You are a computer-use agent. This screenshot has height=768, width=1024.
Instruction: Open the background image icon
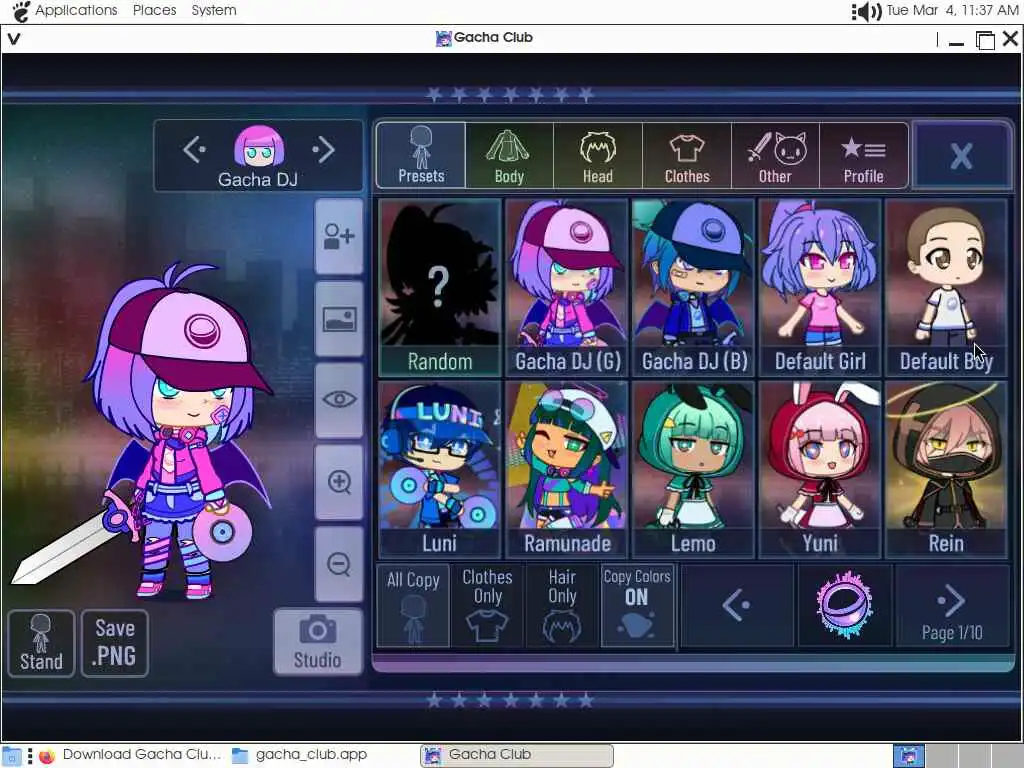(x=339, y=319)
